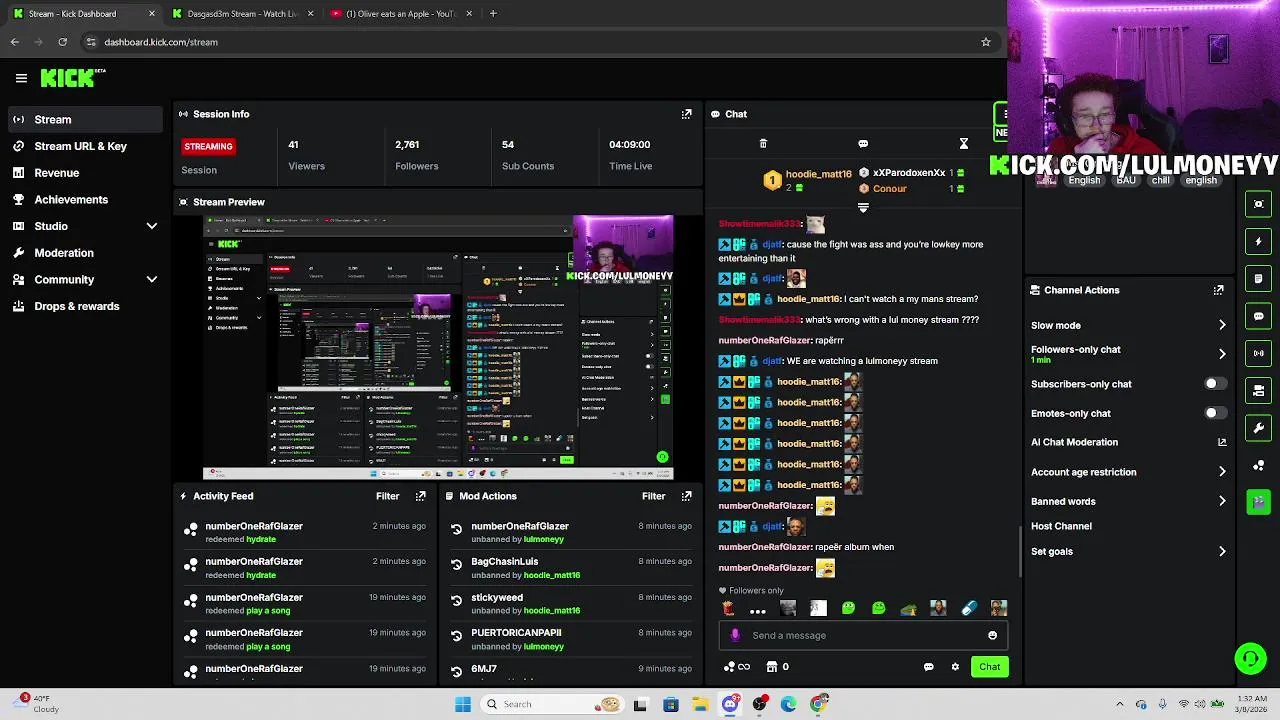1280x720 pixels.
Task: Click the chat bubble icon beside the gear
Action: (928, 667)
